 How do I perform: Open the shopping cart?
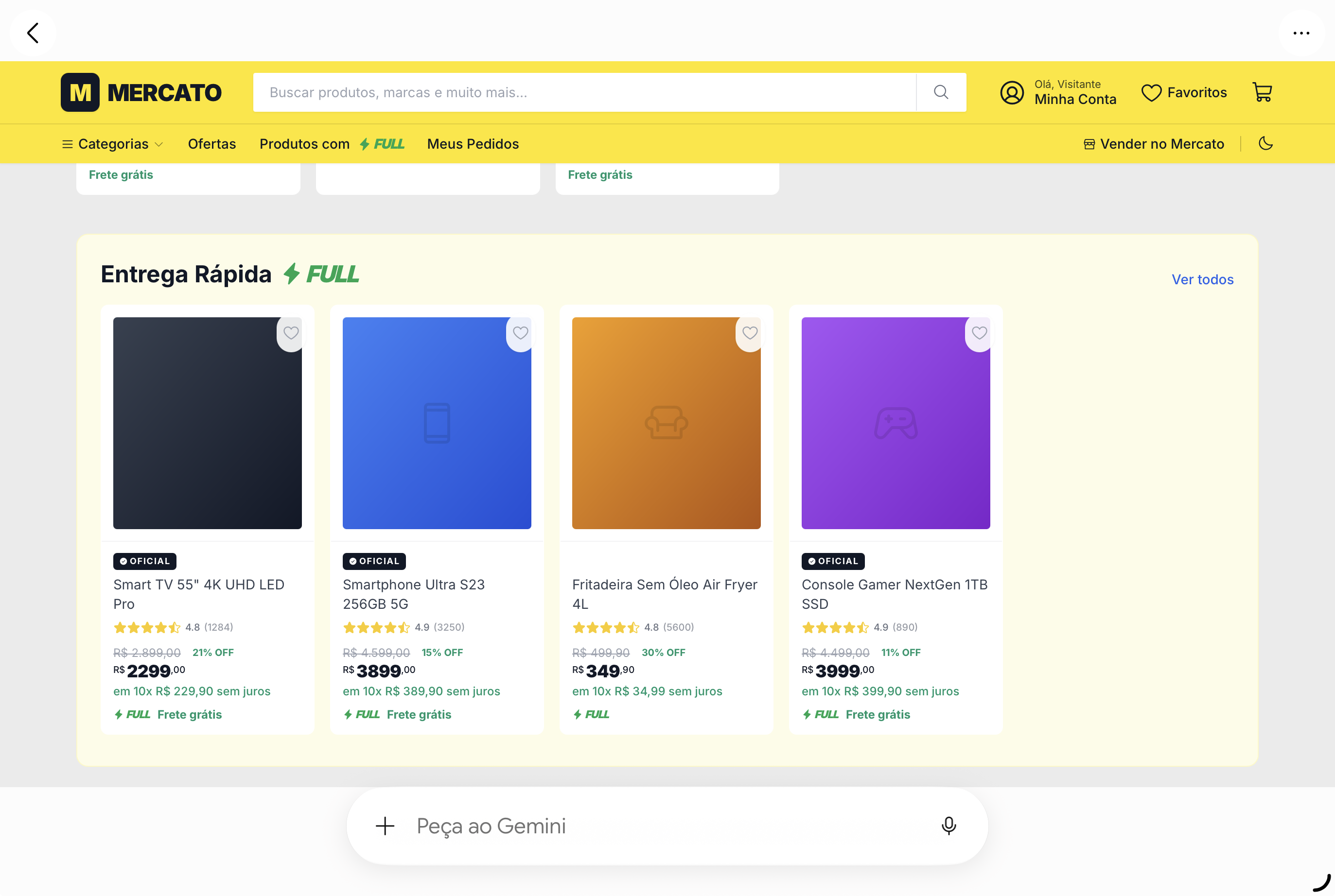pos(1263,92)
